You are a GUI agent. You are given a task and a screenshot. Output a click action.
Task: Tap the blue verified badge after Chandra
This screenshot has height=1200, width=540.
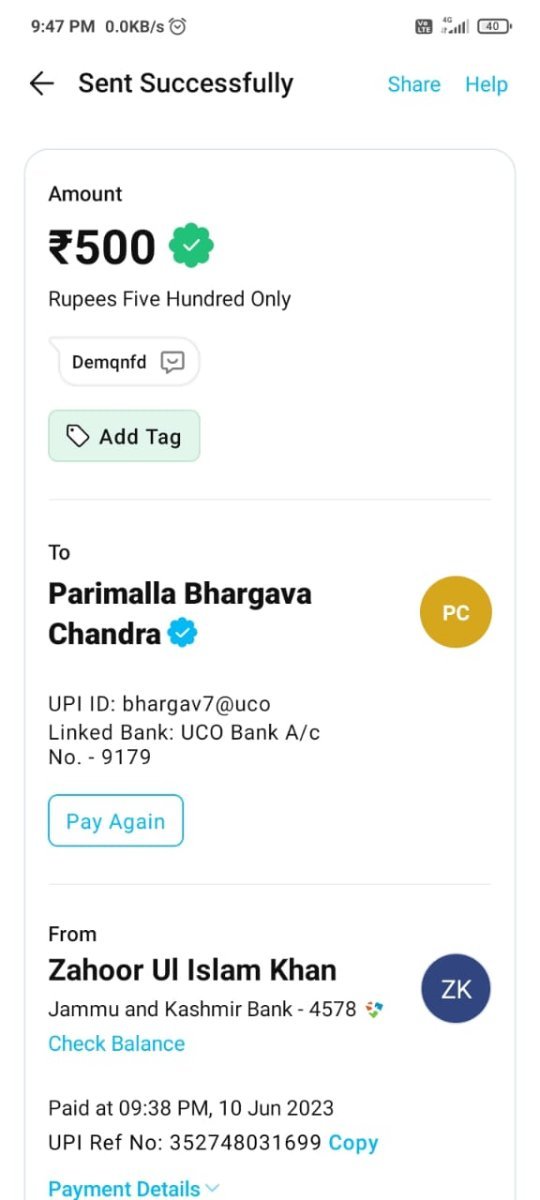click(x=182, y=633)
